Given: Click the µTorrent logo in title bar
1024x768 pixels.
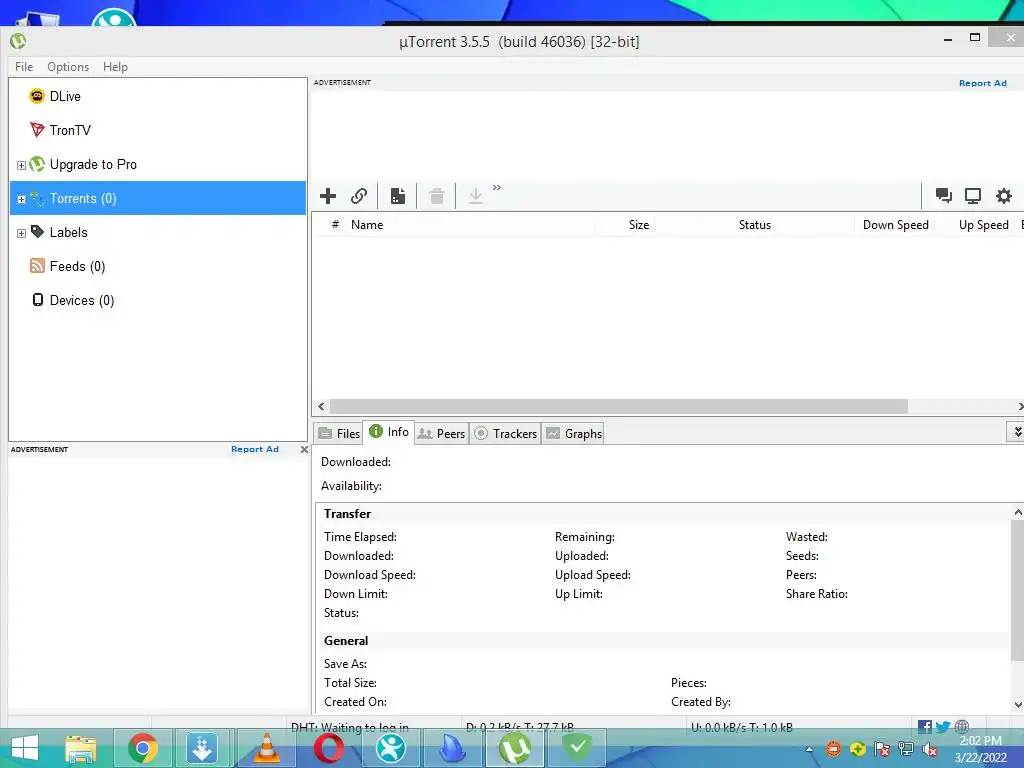Looking at the screenshot, I should pyautogui.click(x=18, y=41).
